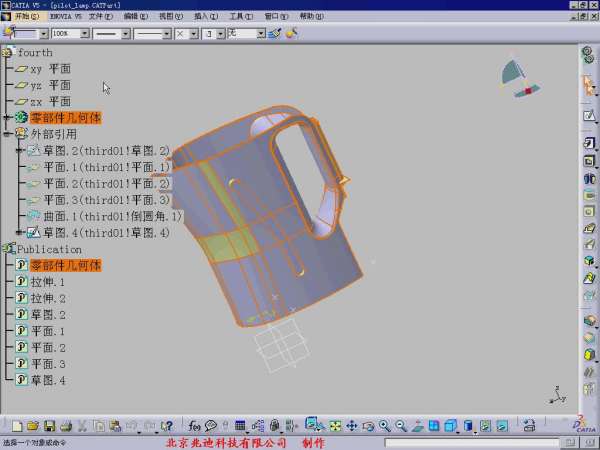Select the arrow Select tool in right toolbar
This screenshot has height=450, width=600.
(x=588, y=85)
